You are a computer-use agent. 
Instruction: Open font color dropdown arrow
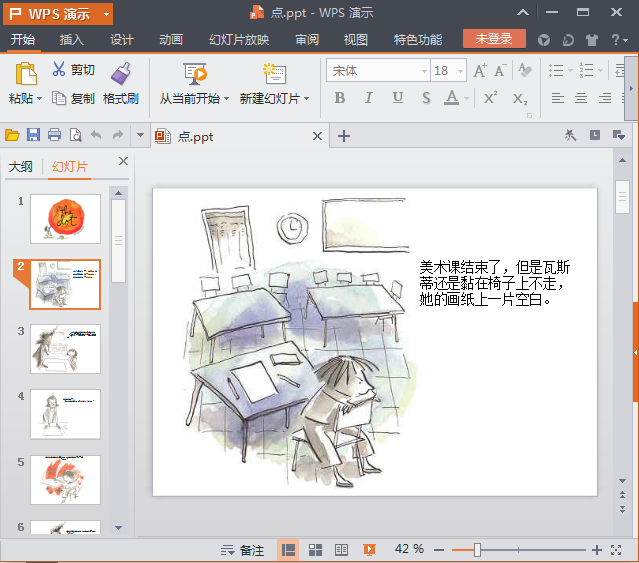pos(466,99)
